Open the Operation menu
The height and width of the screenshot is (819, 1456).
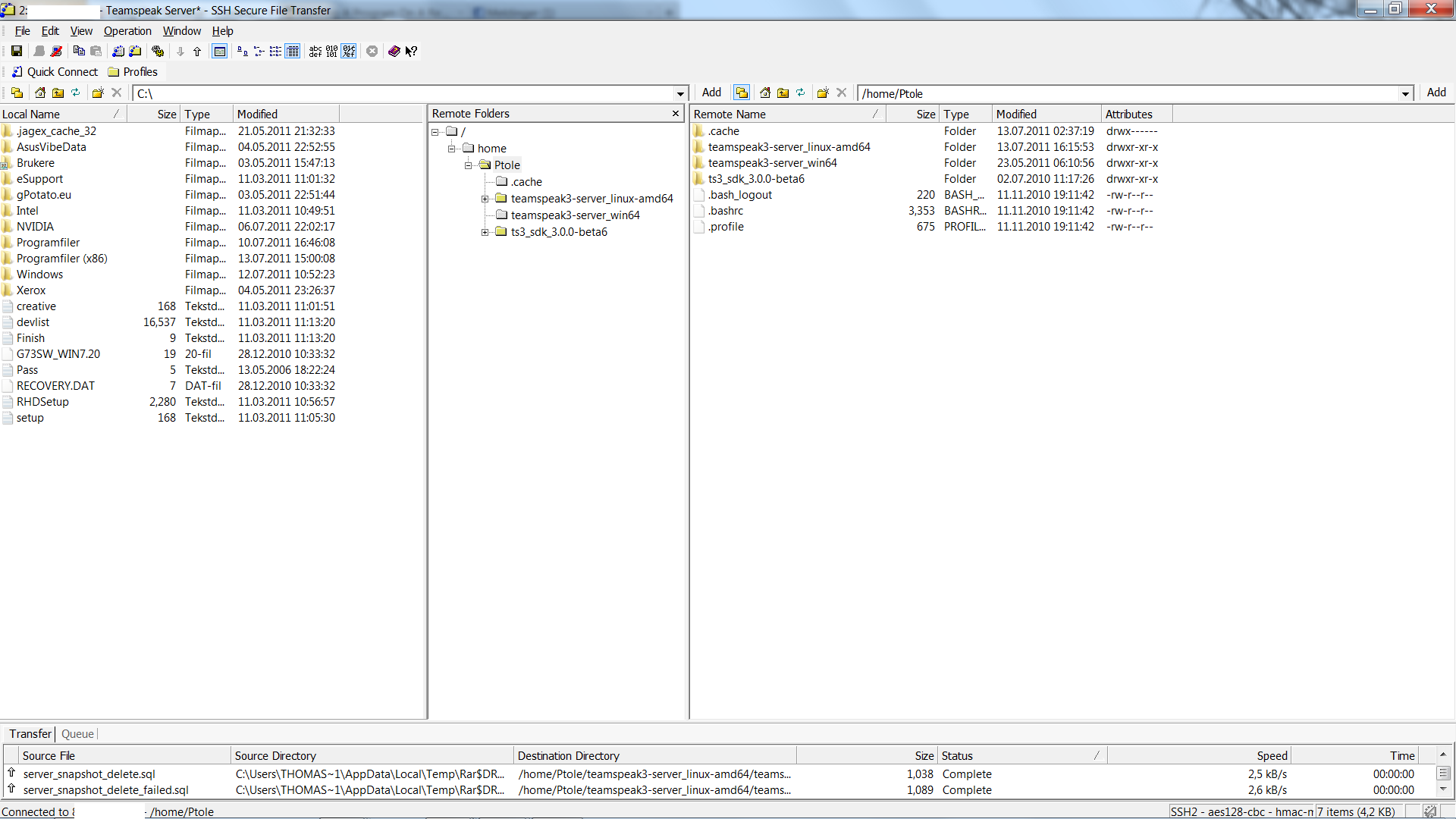coord(127,31)
